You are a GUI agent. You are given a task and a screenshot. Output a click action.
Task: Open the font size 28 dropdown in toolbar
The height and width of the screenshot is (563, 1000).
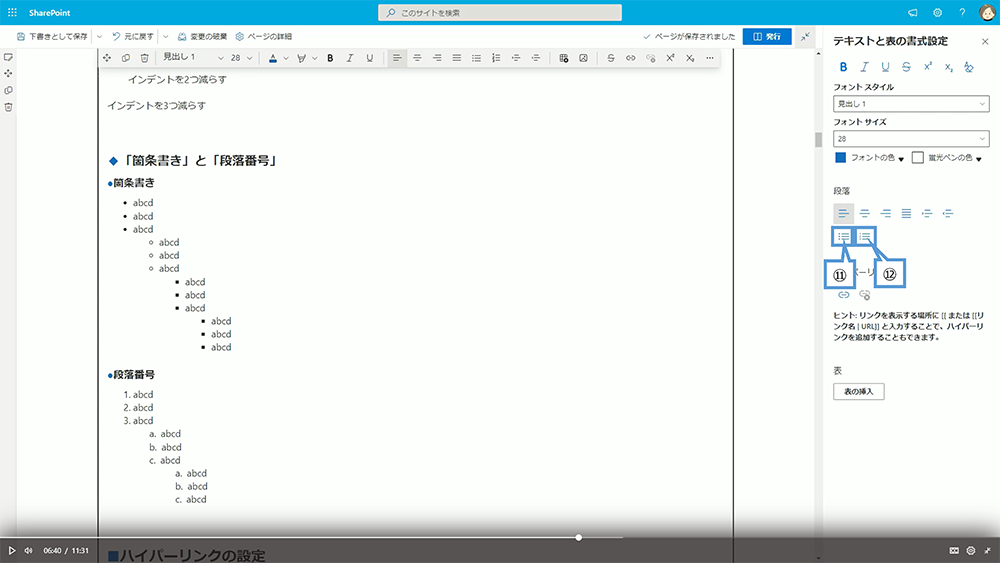241,58
